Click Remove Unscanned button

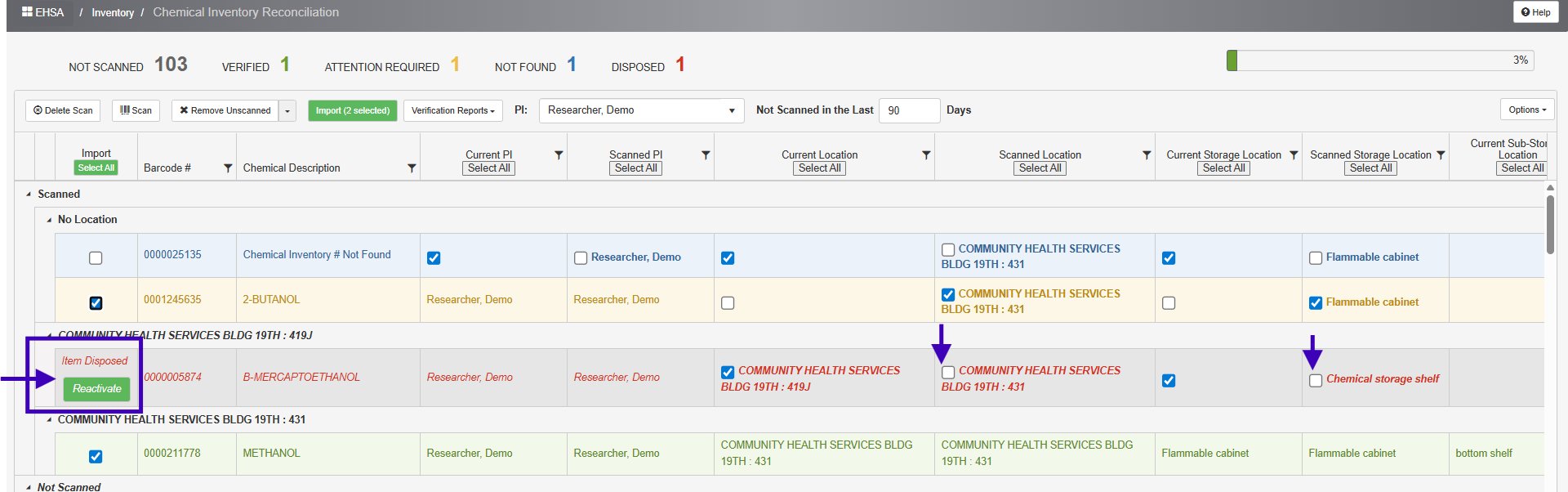point(225,110)
